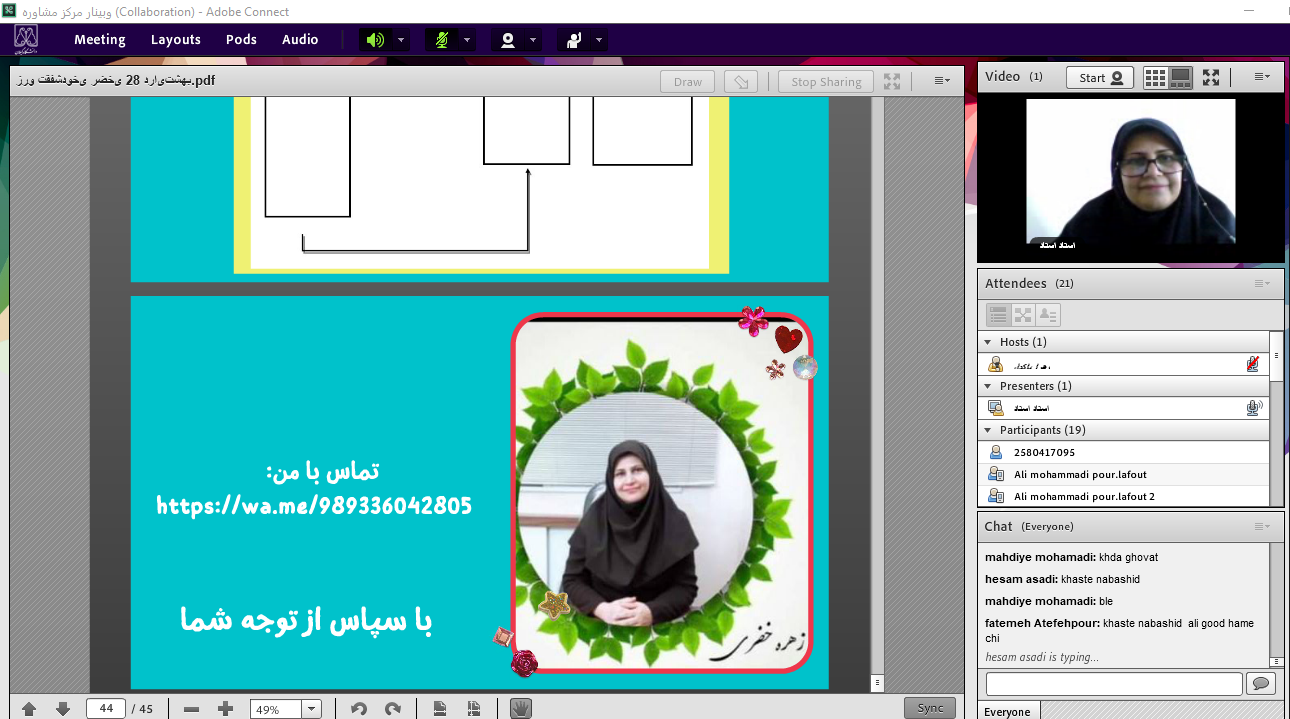Viewport: 1290px width, 719px height.
Task: Click the speaker audio icon in top bar
Action: 375,40
